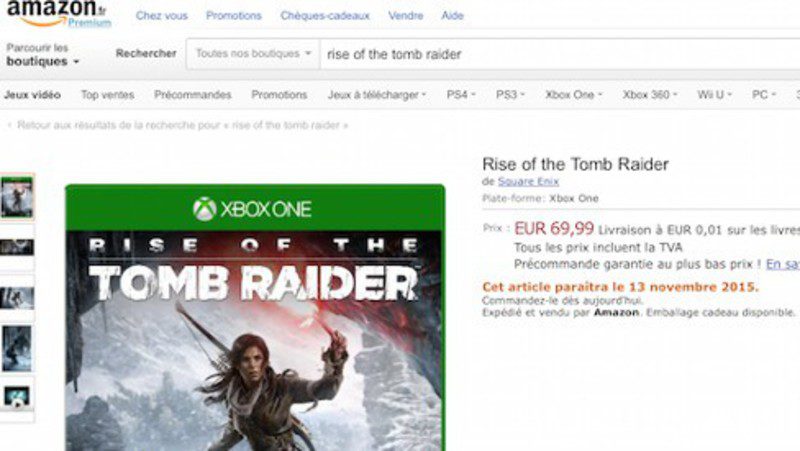Open the Aide link in header

click(x=453, y=16)
